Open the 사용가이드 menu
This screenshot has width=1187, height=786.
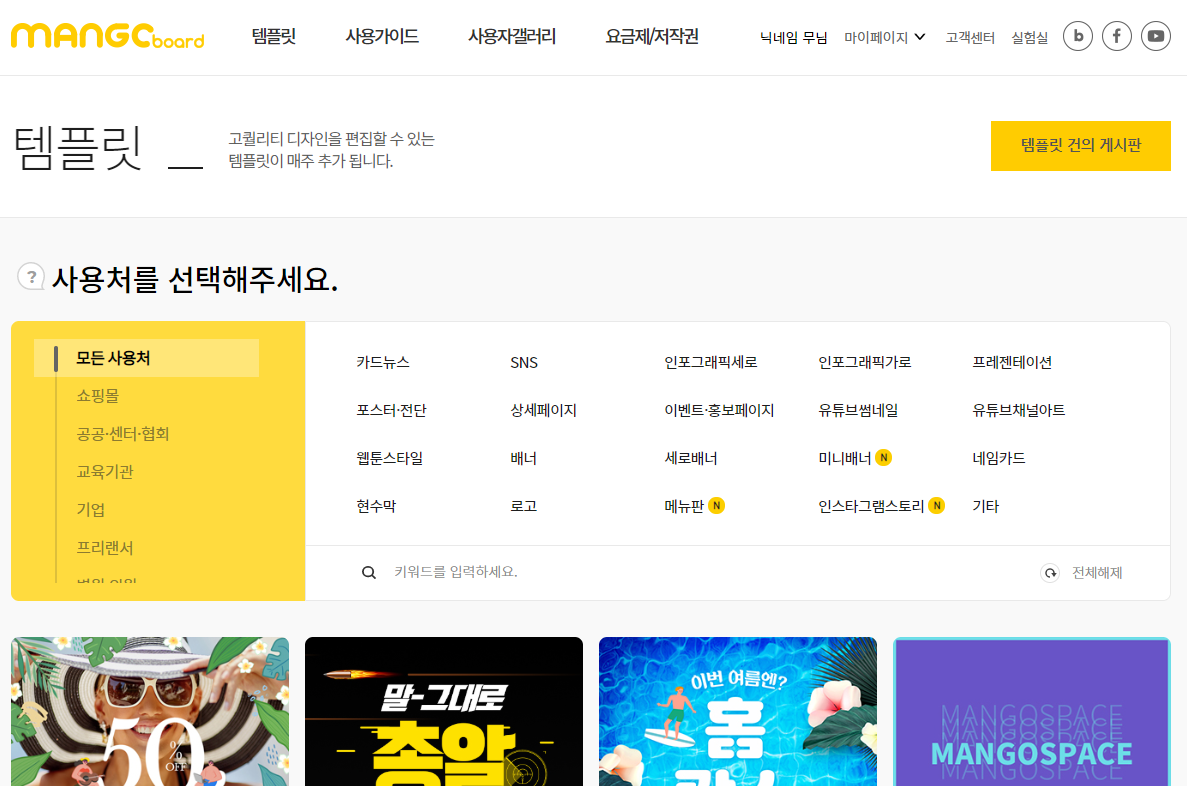pyautogui.click(x=382, y=36)
